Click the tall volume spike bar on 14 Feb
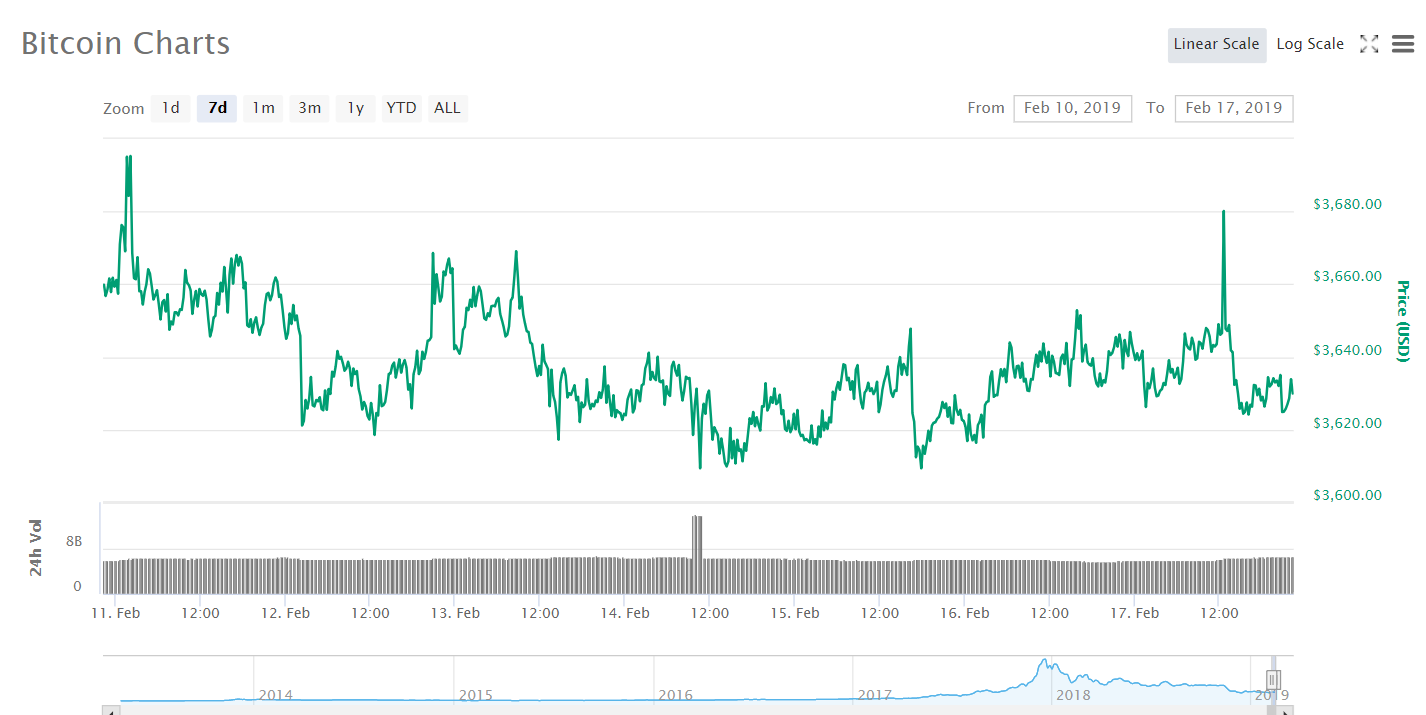The width and height of the screenshot is (1426, 715). pyautogui.click(x=697, y=540)
